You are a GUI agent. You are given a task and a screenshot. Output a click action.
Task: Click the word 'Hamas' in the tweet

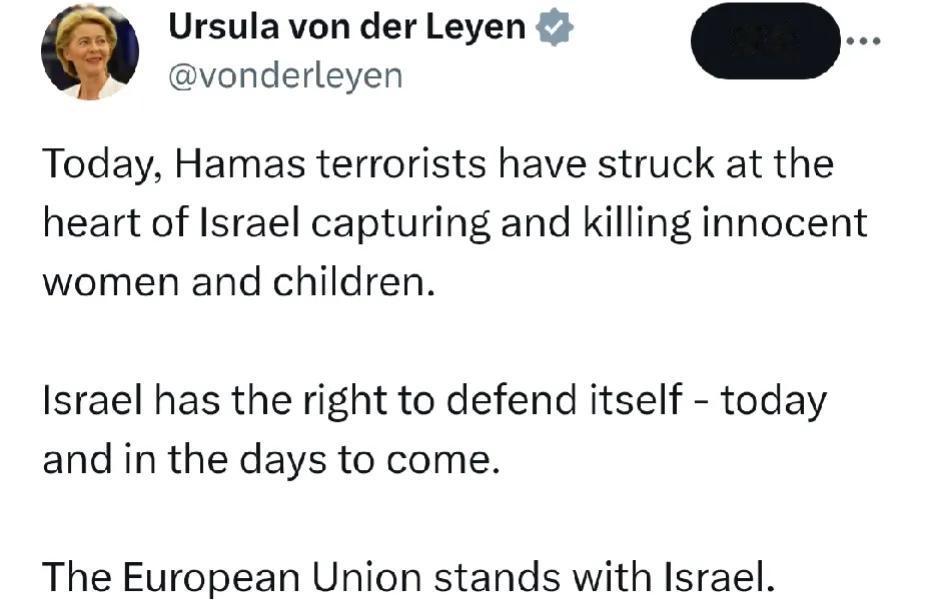(240, 164)
